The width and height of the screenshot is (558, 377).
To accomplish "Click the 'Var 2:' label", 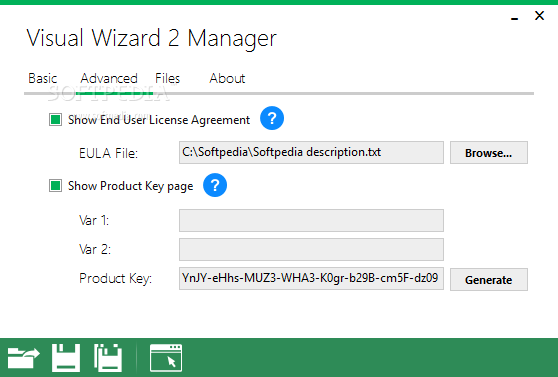I will coord(95,249).
